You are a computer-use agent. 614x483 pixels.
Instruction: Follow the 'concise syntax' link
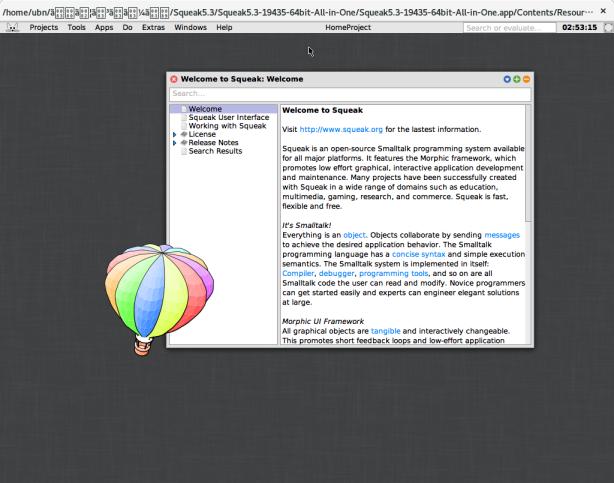click(418, 254)
